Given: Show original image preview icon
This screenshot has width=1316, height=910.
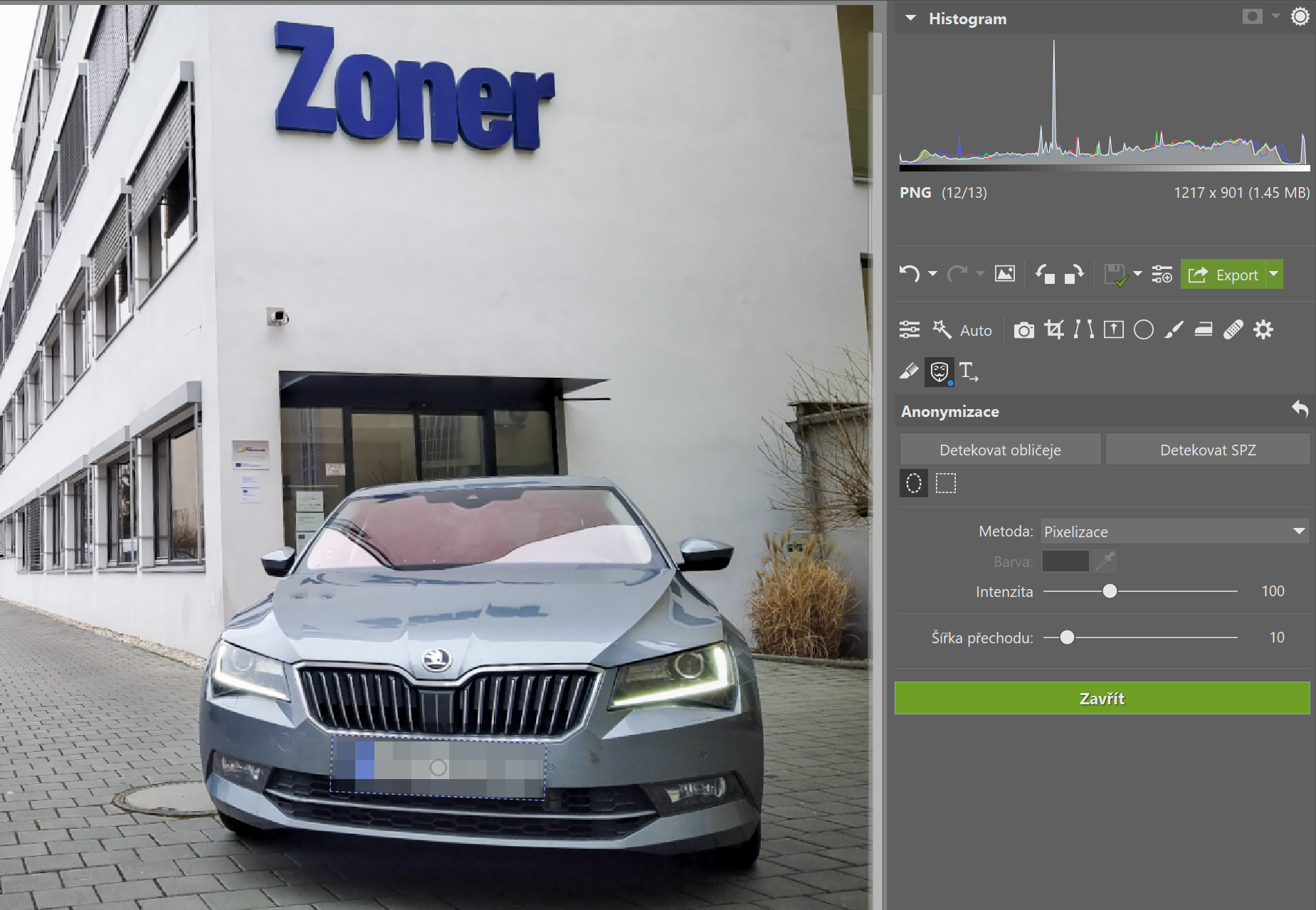Looking at the screenshot, I should (1005, 274).
